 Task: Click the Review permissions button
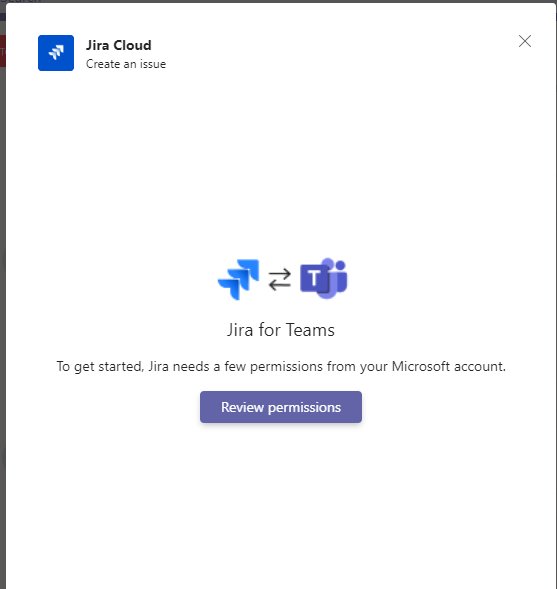click(281, 407)
